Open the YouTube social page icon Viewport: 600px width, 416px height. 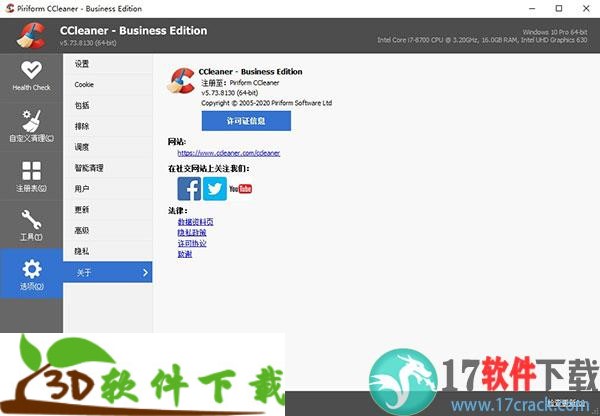(240, 189)
